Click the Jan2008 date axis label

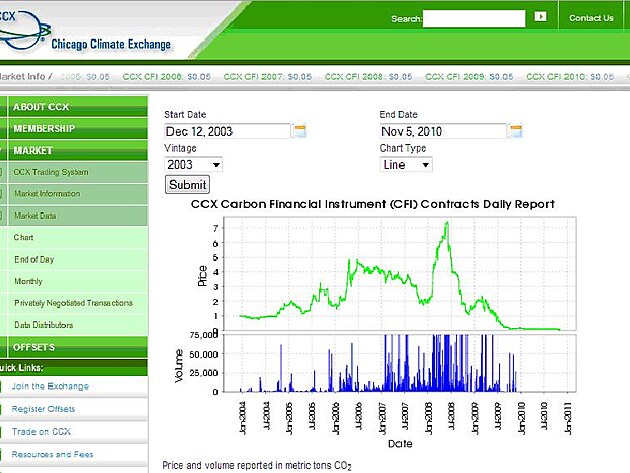pyautogui.click(x=429, y=418)
